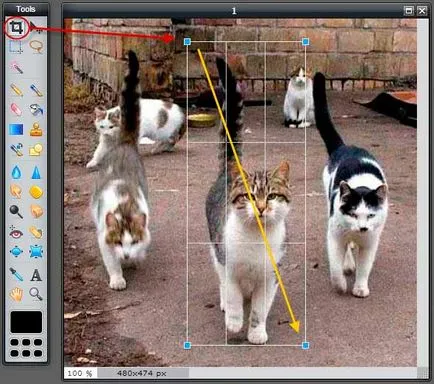
Task: Select the Dodge tool
Action: [16, 212]
